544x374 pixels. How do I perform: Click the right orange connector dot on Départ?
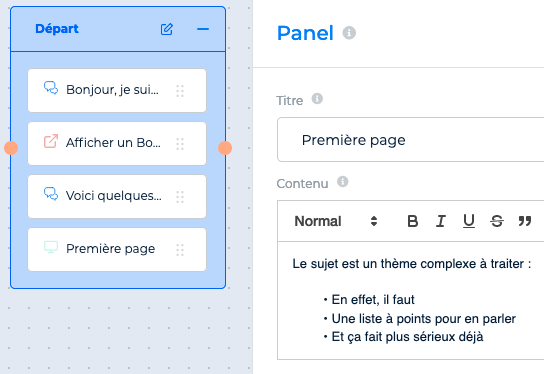[225, 148]
